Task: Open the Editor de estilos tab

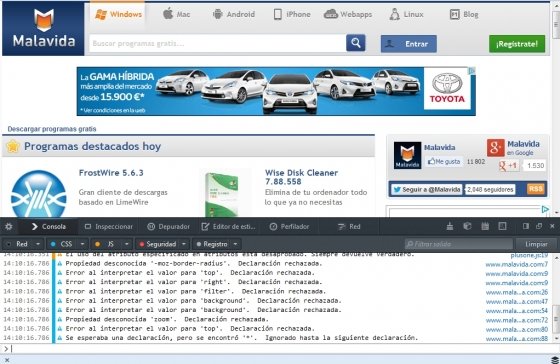Action: point(228,226)
